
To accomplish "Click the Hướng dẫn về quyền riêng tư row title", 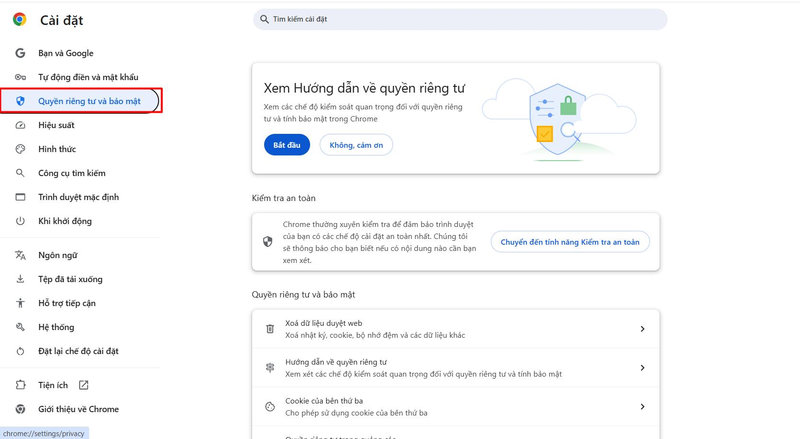I will [x=336, y=362].
